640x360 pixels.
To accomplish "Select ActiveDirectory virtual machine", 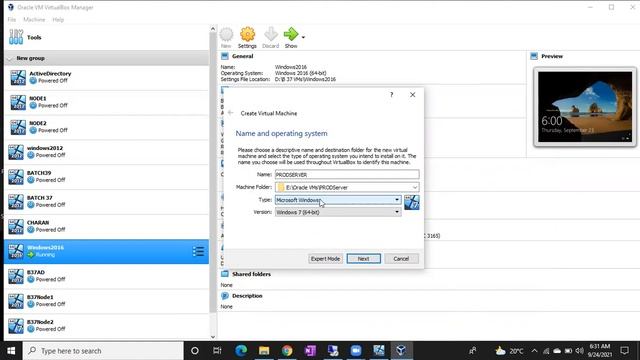I will (x=106, y=77).
